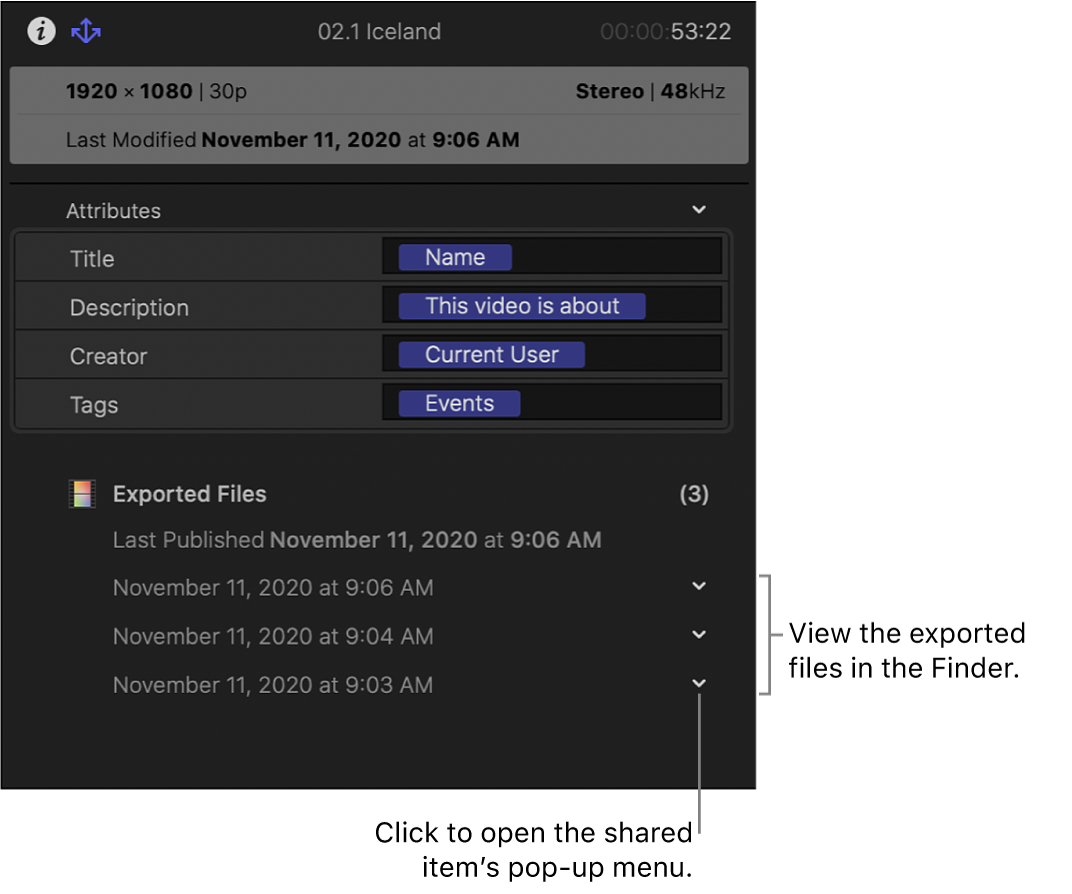
Task: Click the This video is about token
Action: (522, 306)
